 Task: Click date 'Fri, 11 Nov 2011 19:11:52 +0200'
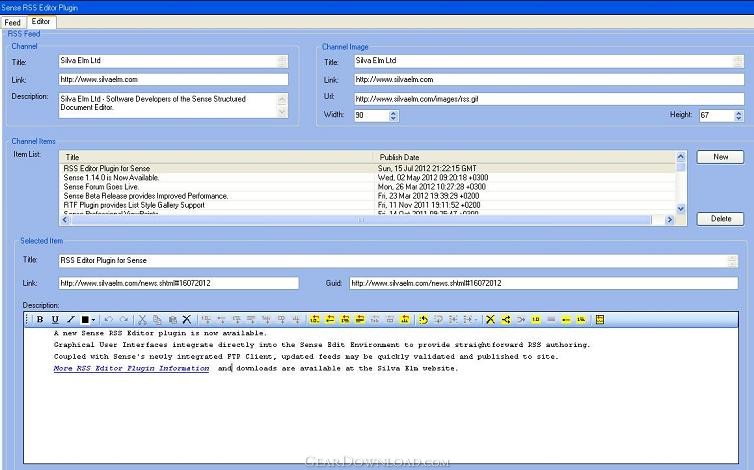pyautogui.click(x=429, y=205)
